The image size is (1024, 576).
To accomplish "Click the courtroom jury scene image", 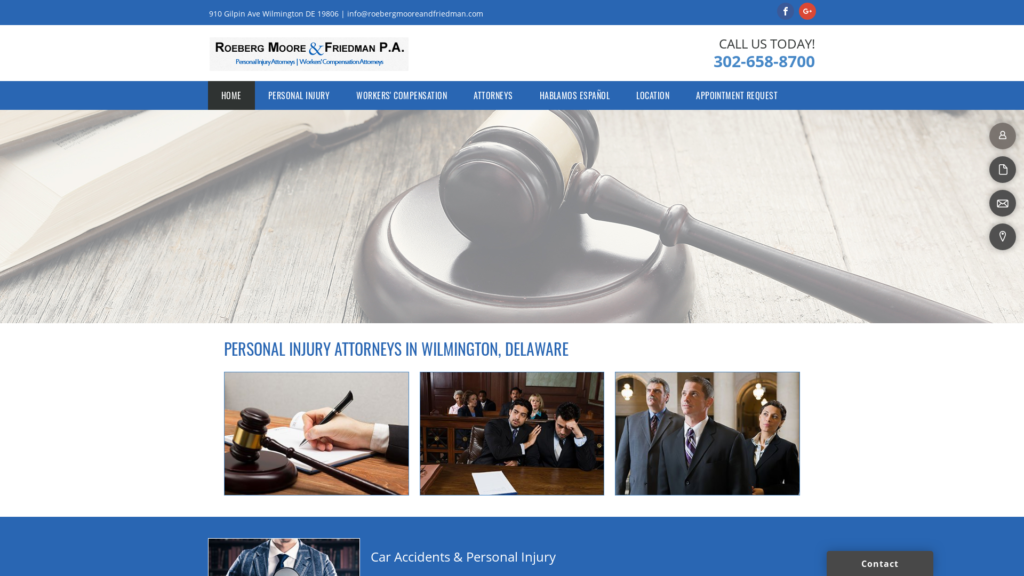I will click(x=511, y=434).
